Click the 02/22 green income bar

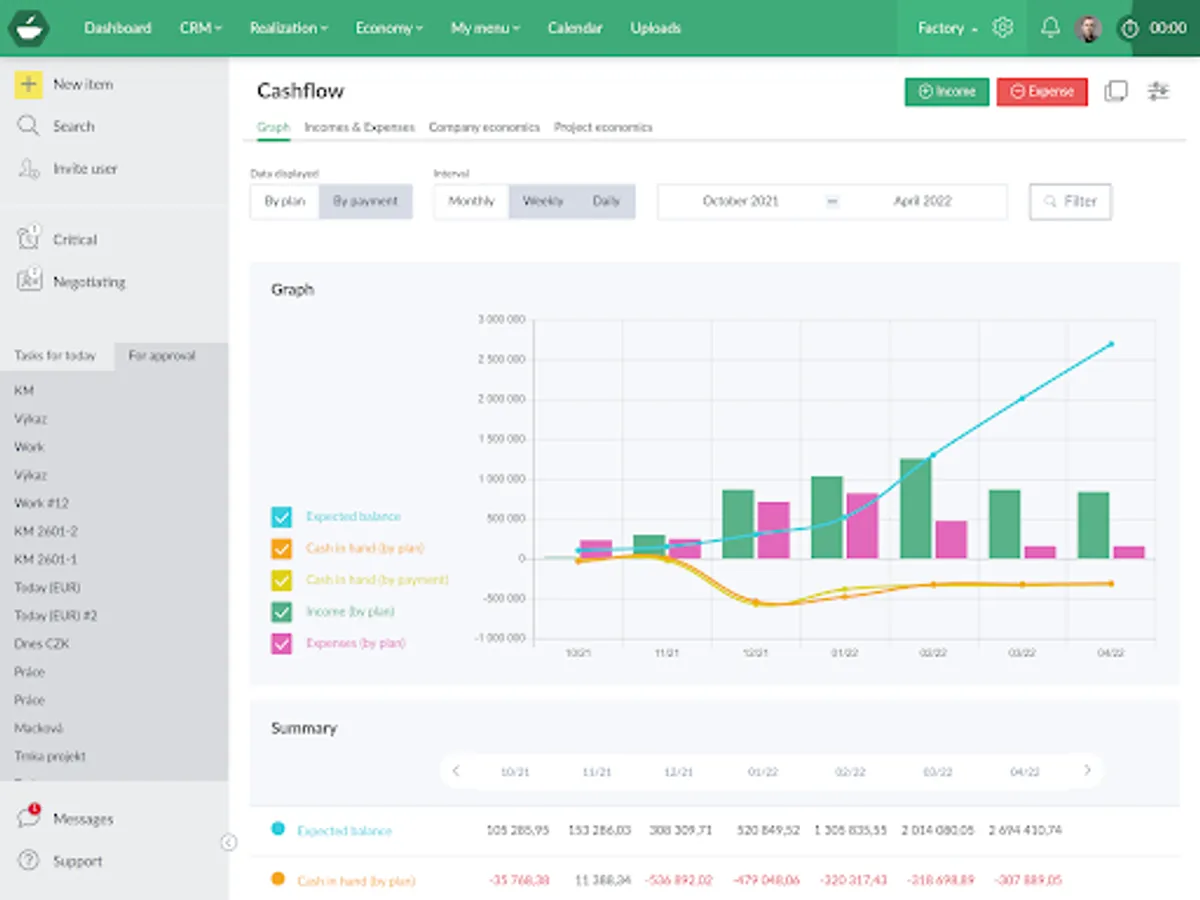(915, 508)
